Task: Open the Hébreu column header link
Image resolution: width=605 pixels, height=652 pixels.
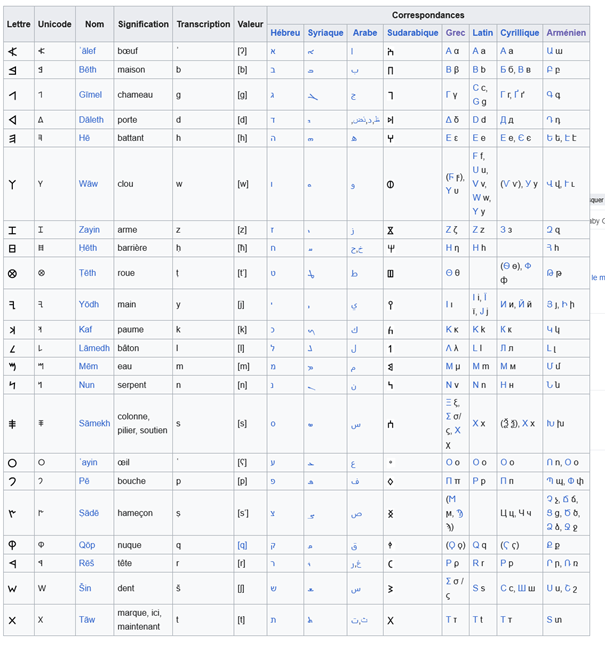Action: 285,33
